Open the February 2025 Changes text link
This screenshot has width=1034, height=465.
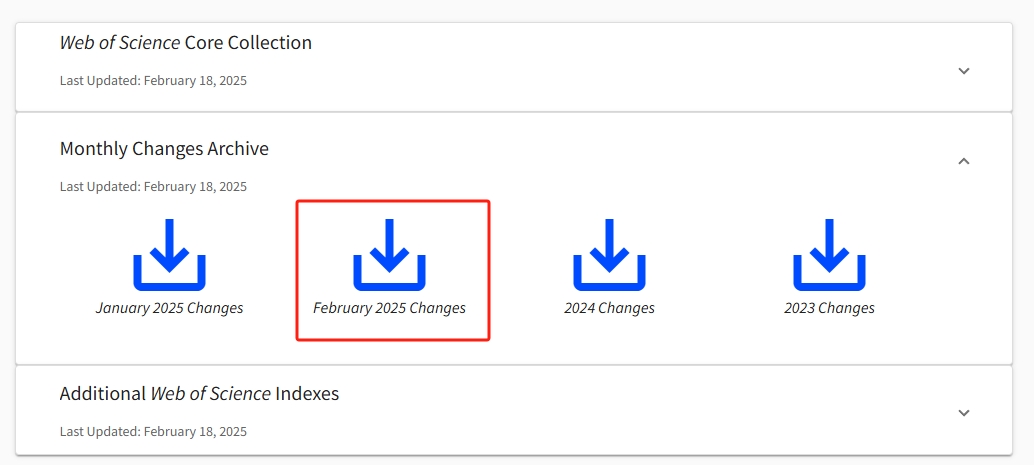coord(389,308)
